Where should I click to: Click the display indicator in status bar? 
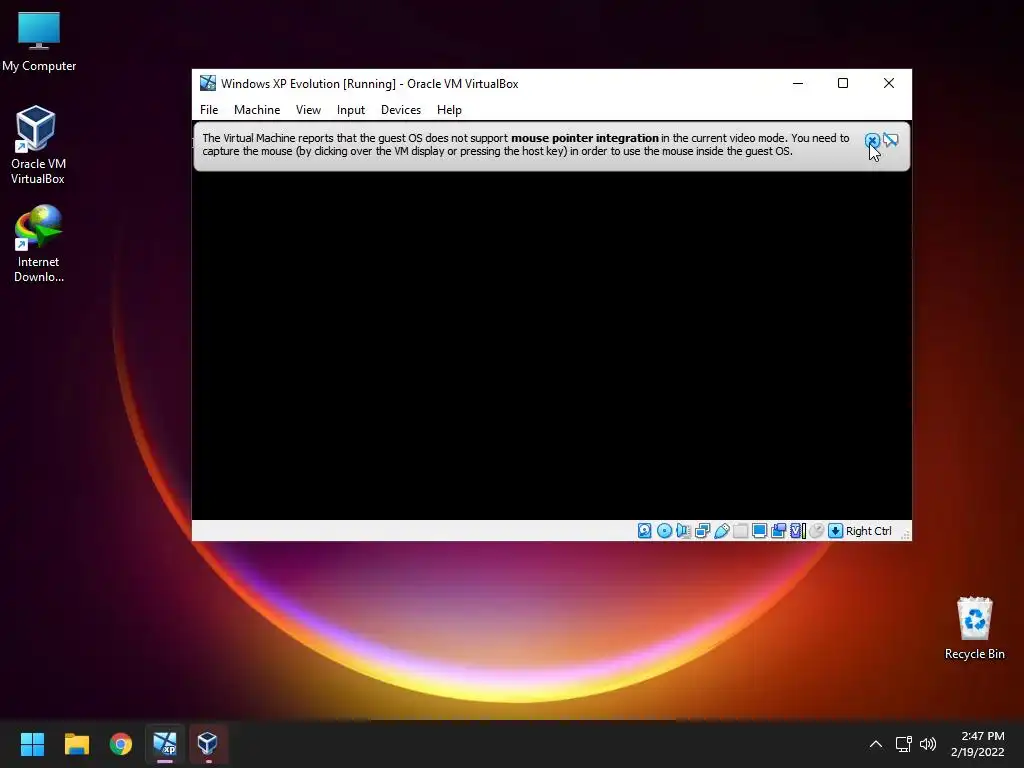point(760,531)
